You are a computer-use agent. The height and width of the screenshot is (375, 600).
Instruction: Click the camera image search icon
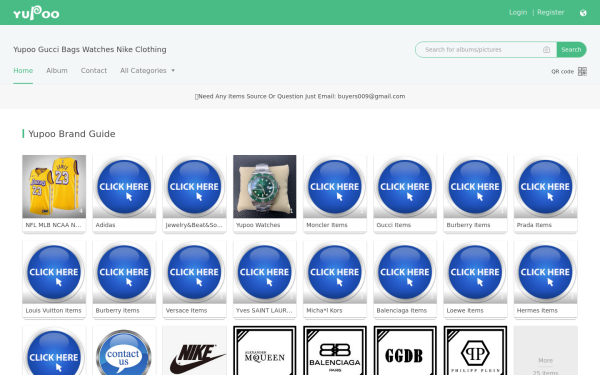546,50
